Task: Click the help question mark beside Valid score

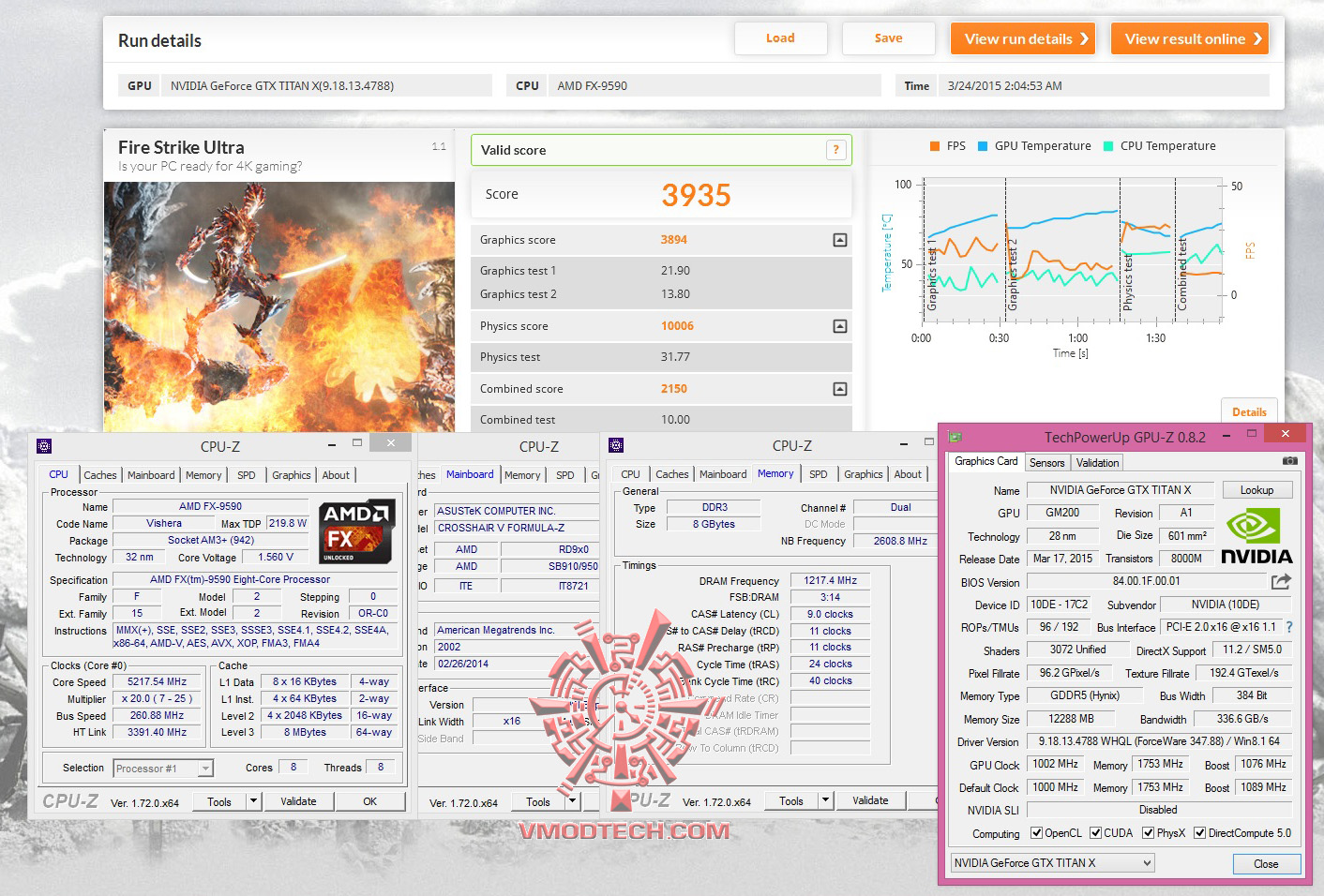Action: 835,150
